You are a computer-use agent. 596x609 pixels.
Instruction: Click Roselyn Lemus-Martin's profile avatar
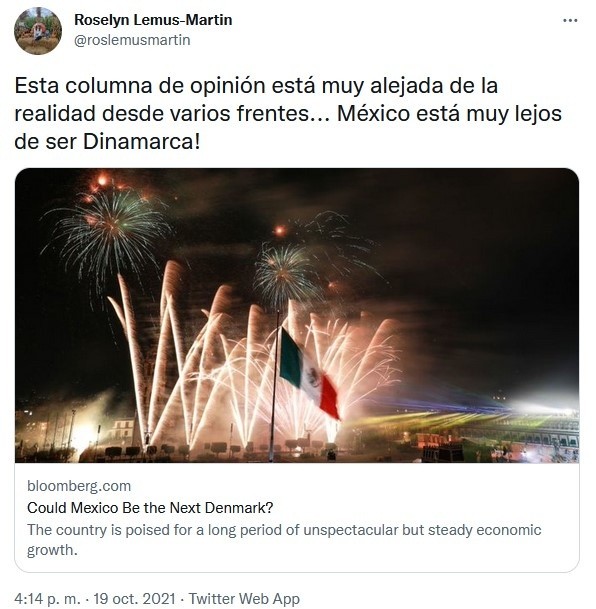click(38, 30)
